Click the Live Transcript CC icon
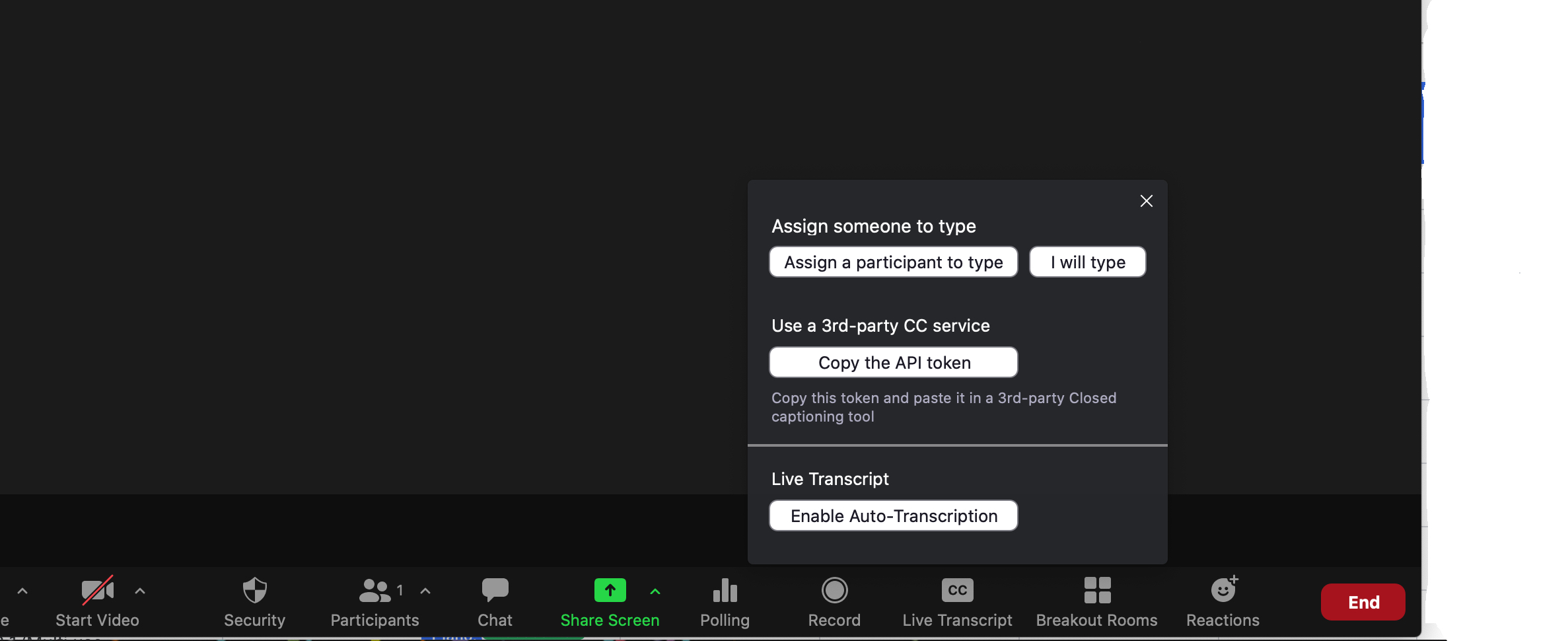 957,590
